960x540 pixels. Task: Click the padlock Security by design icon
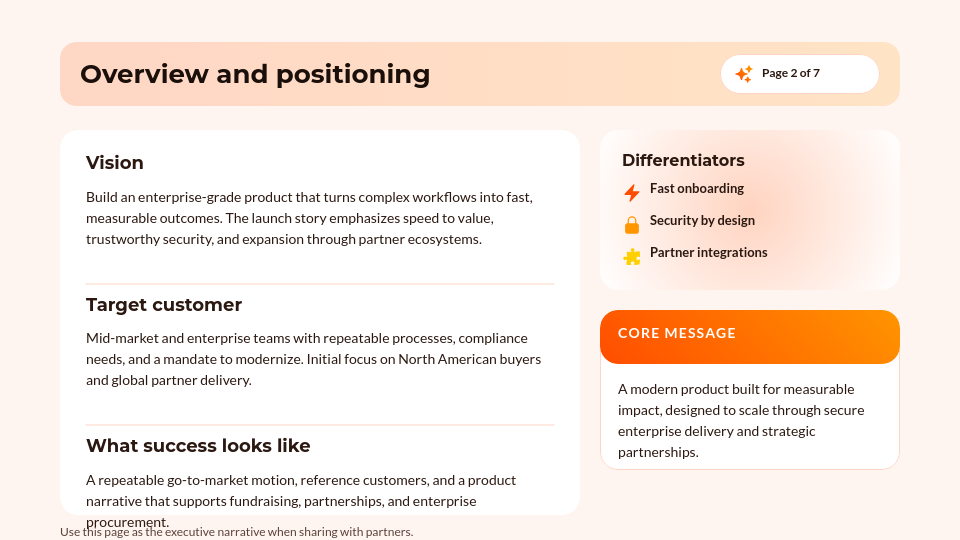click(632, 225)
